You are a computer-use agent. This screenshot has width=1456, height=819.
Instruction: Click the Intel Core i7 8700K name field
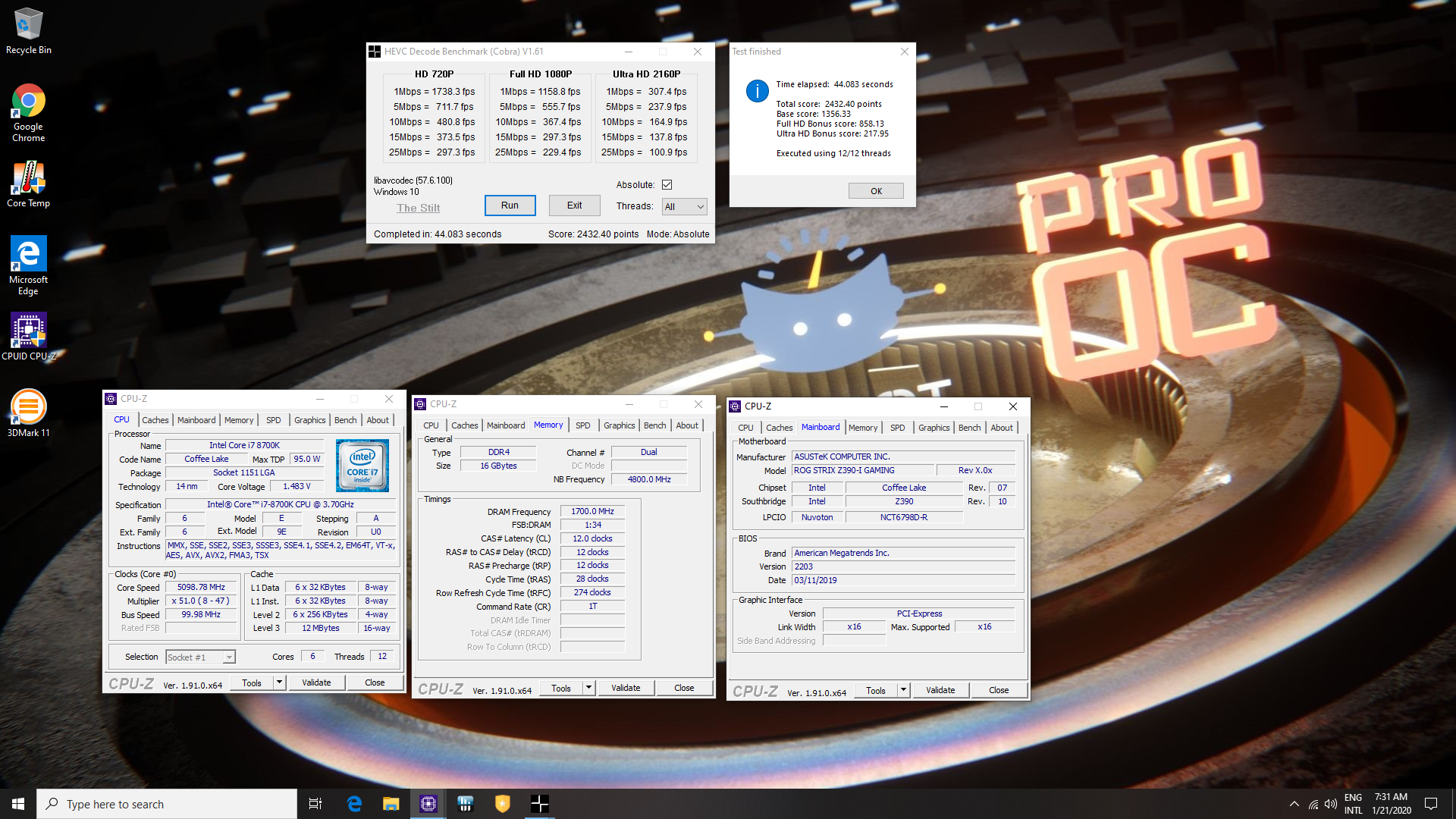[244, 446]
